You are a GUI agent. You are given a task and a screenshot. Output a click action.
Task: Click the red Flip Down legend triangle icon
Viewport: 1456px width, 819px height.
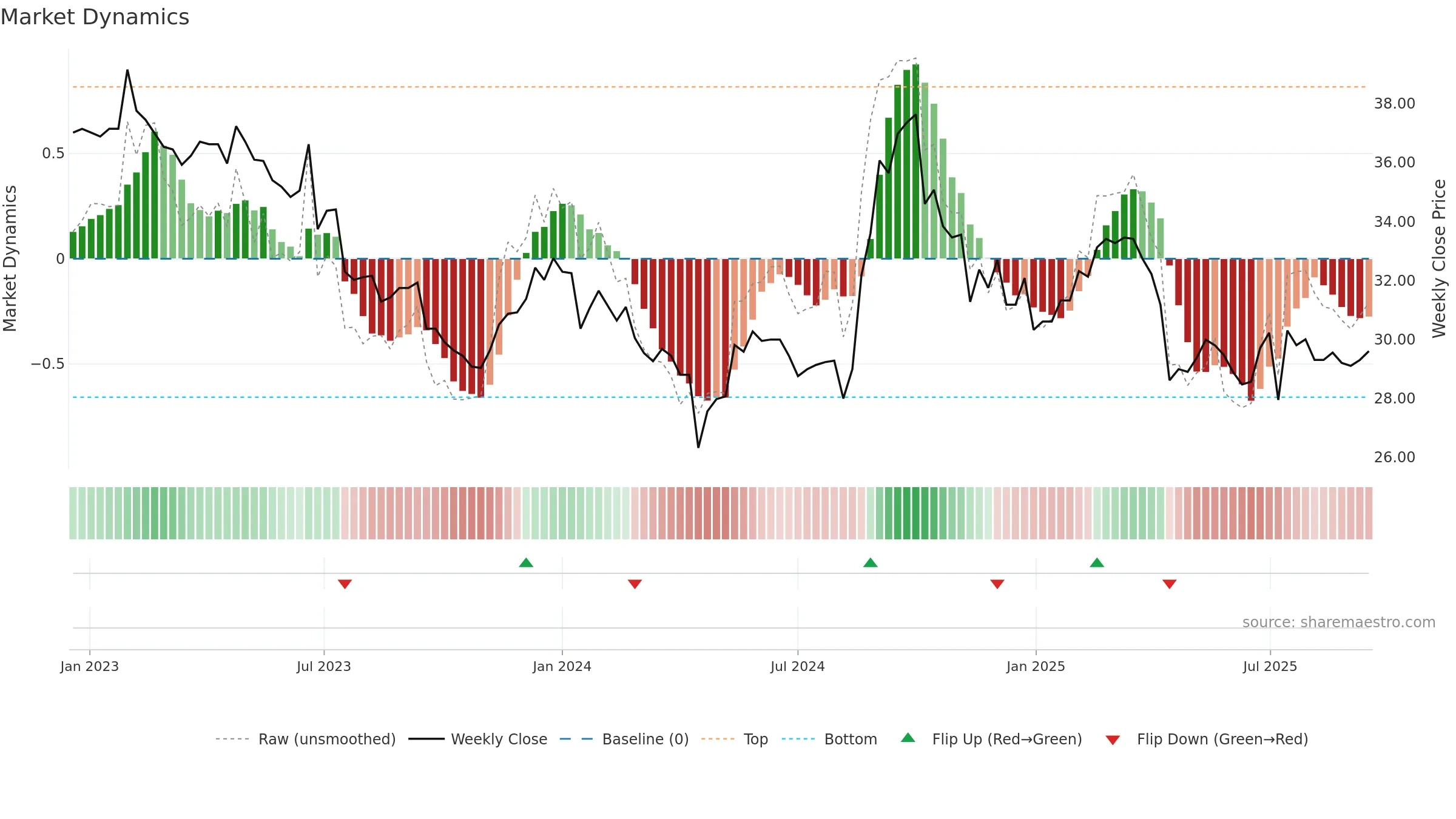click(x=1113, y=740)
